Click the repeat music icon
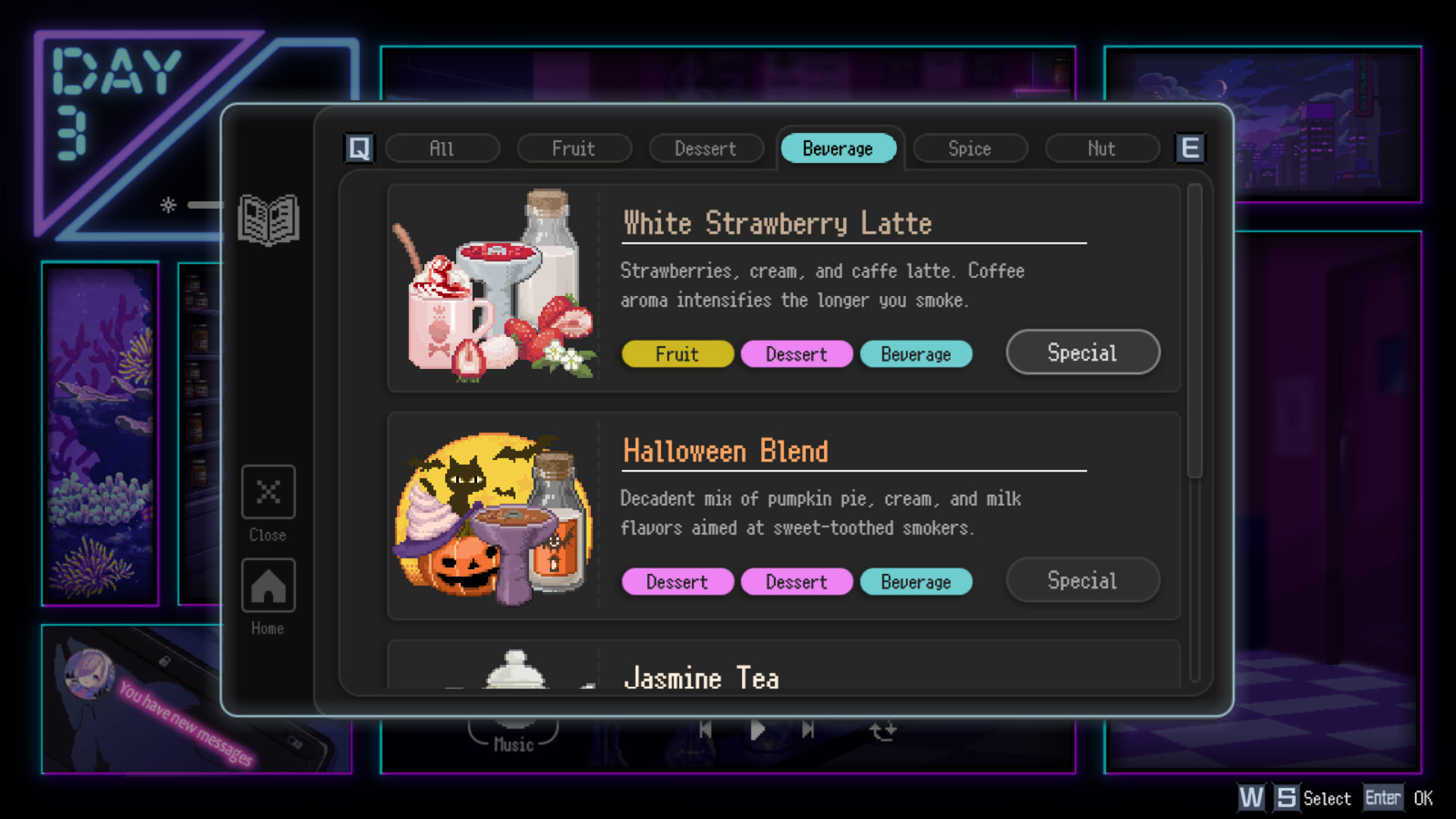Image resolution: width=1456 pixels, height=819 pixels. pos(882,730)
